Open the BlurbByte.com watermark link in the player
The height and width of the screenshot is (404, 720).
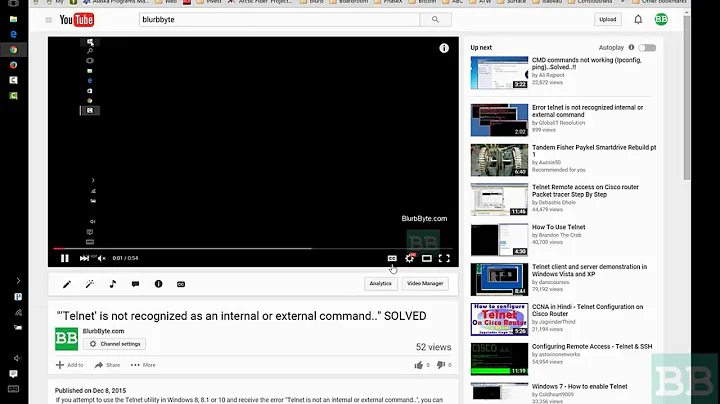point(424,219)
